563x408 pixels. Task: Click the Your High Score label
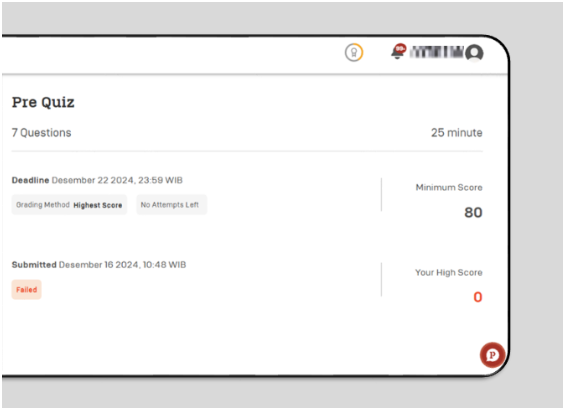point(449,273)
